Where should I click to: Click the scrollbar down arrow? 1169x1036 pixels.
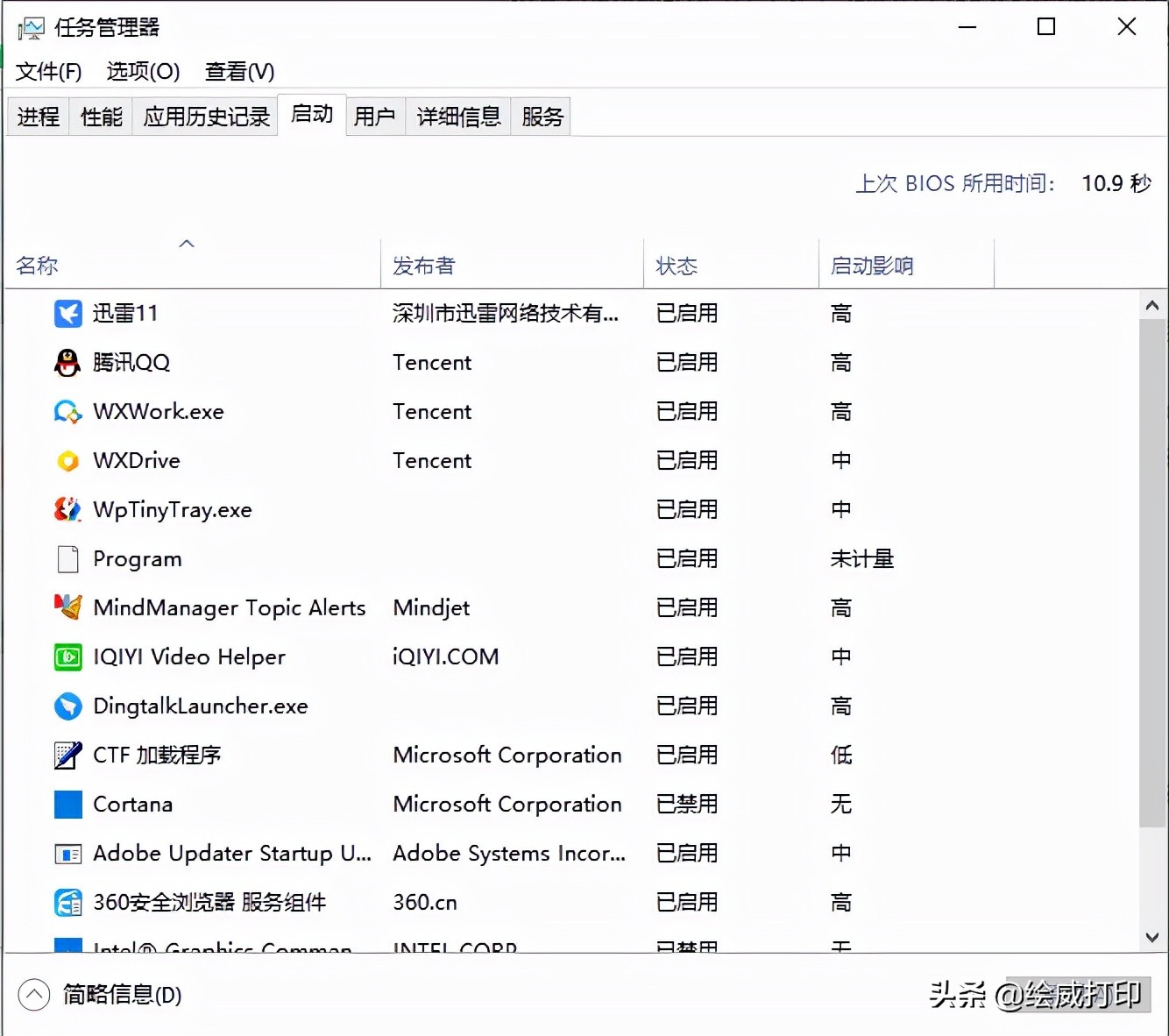coord(1152,936)
